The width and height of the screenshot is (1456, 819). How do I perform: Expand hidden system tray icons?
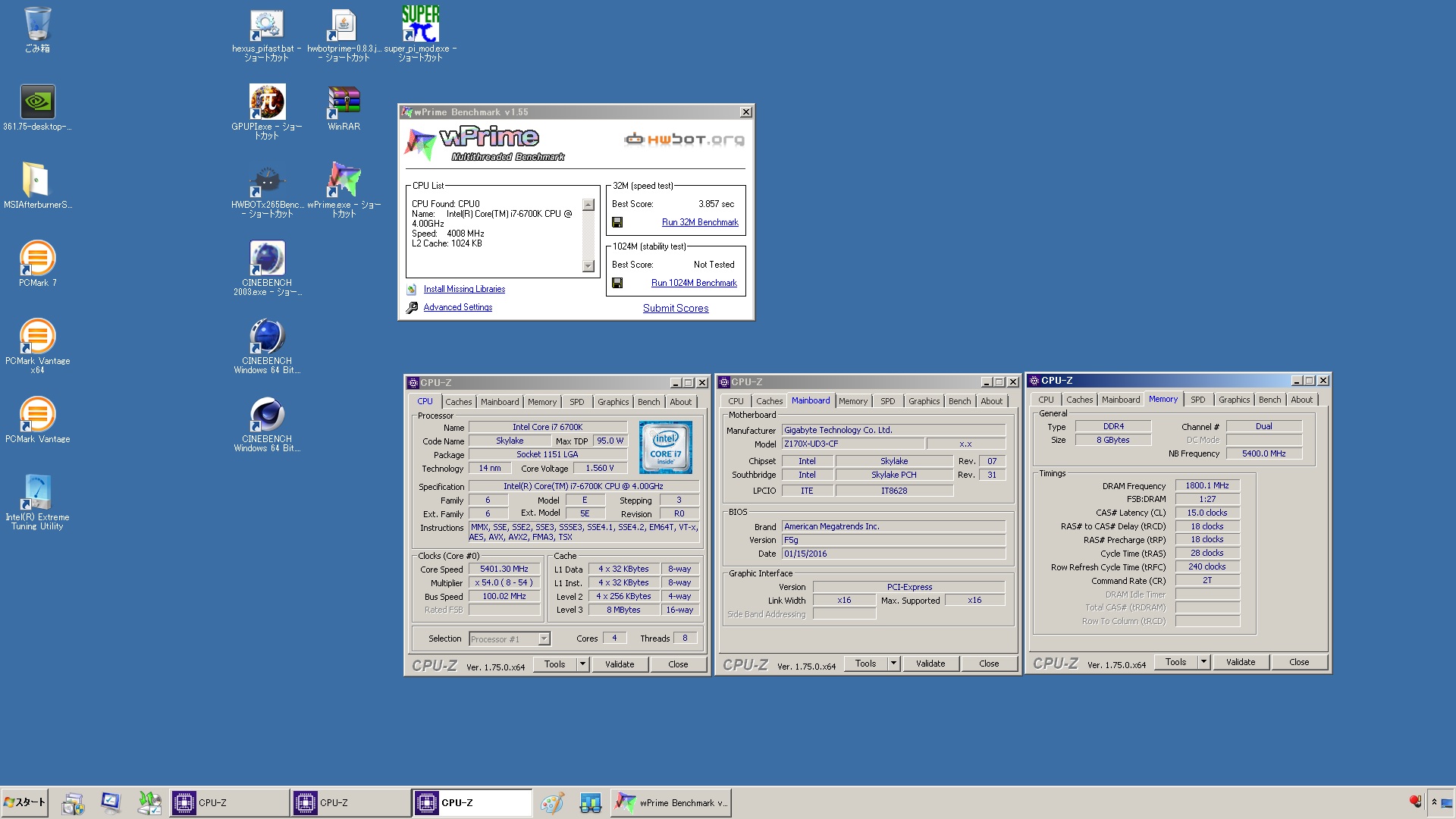click(x=1434, y=802)
